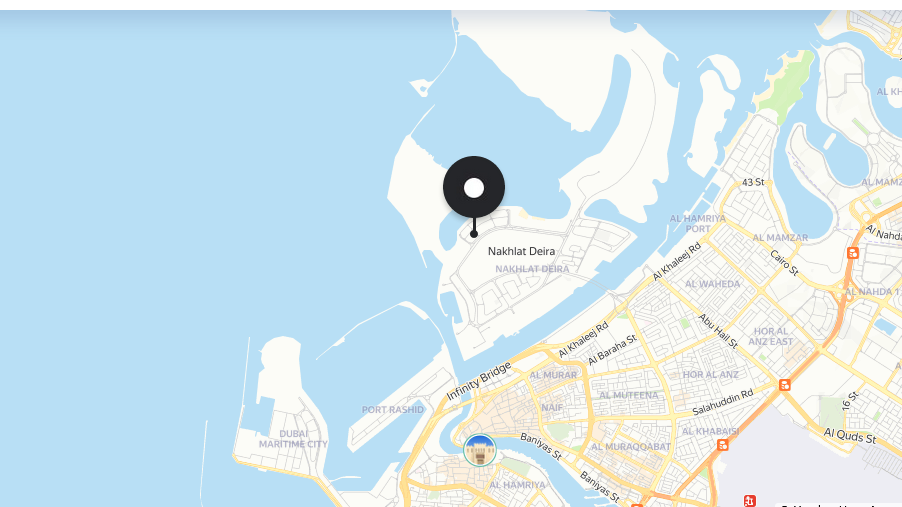Select orange transit icon below Al Khabaisi
The image size is (902, 507).
[x=723, y=445]
